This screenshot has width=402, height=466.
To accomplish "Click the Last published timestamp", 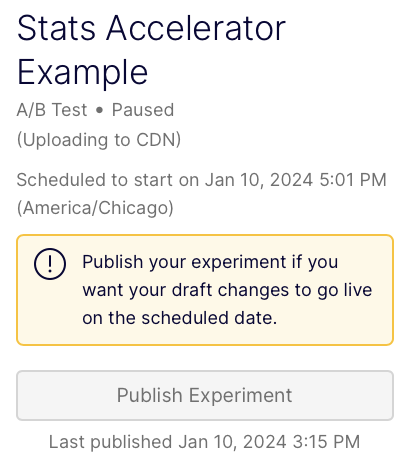I will click(204, 442).
